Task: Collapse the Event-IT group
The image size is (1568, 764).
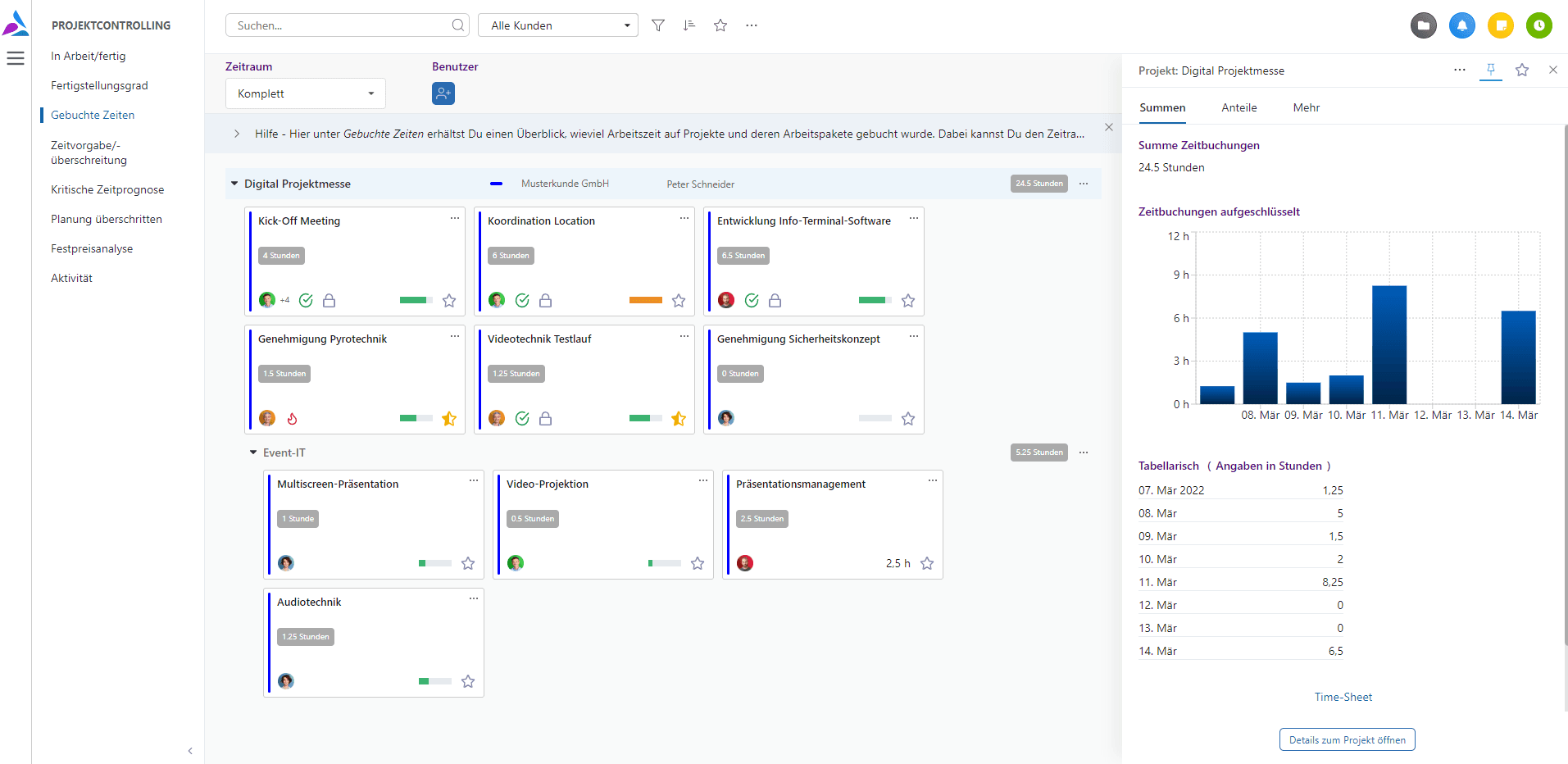Action: tap(253, 452)
